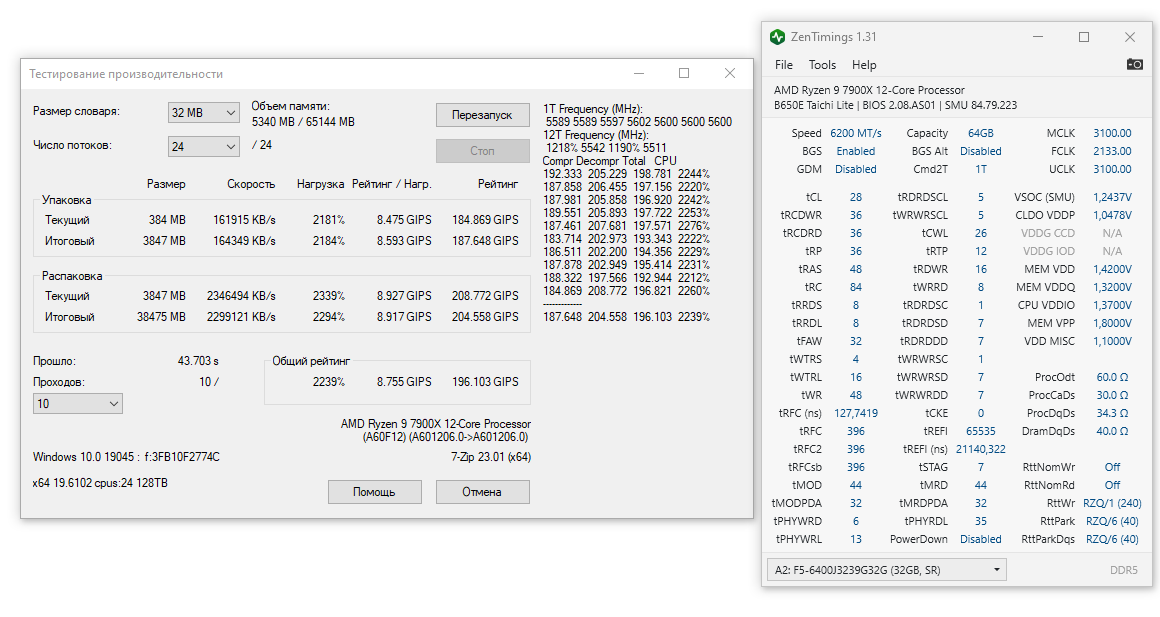This screenshot has height=617, width=1160.
Task: Click the Отмена button
Action: pos(482,492)
